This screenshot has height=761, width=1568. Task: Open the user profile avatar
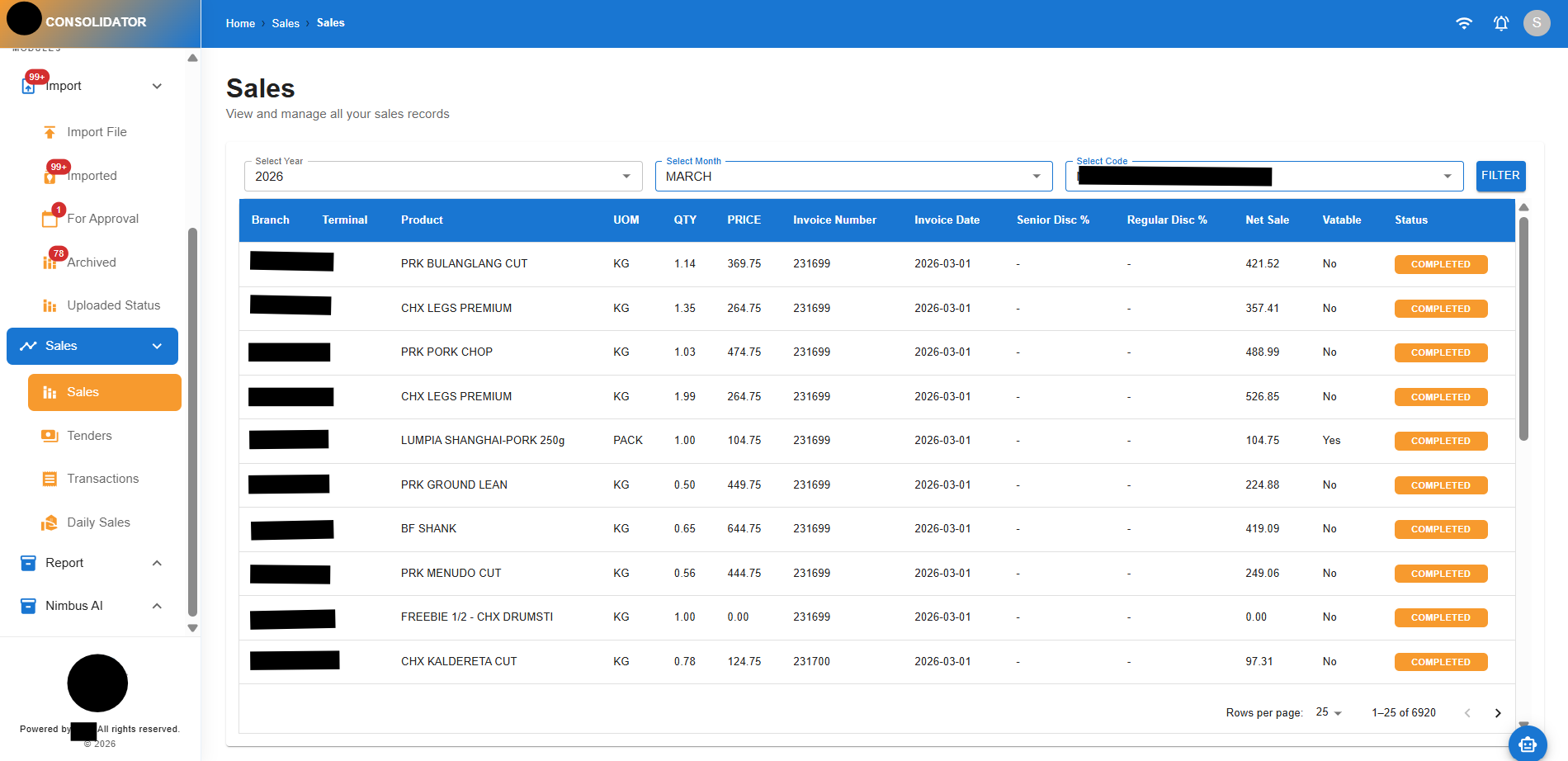[x=1537, y=23]
